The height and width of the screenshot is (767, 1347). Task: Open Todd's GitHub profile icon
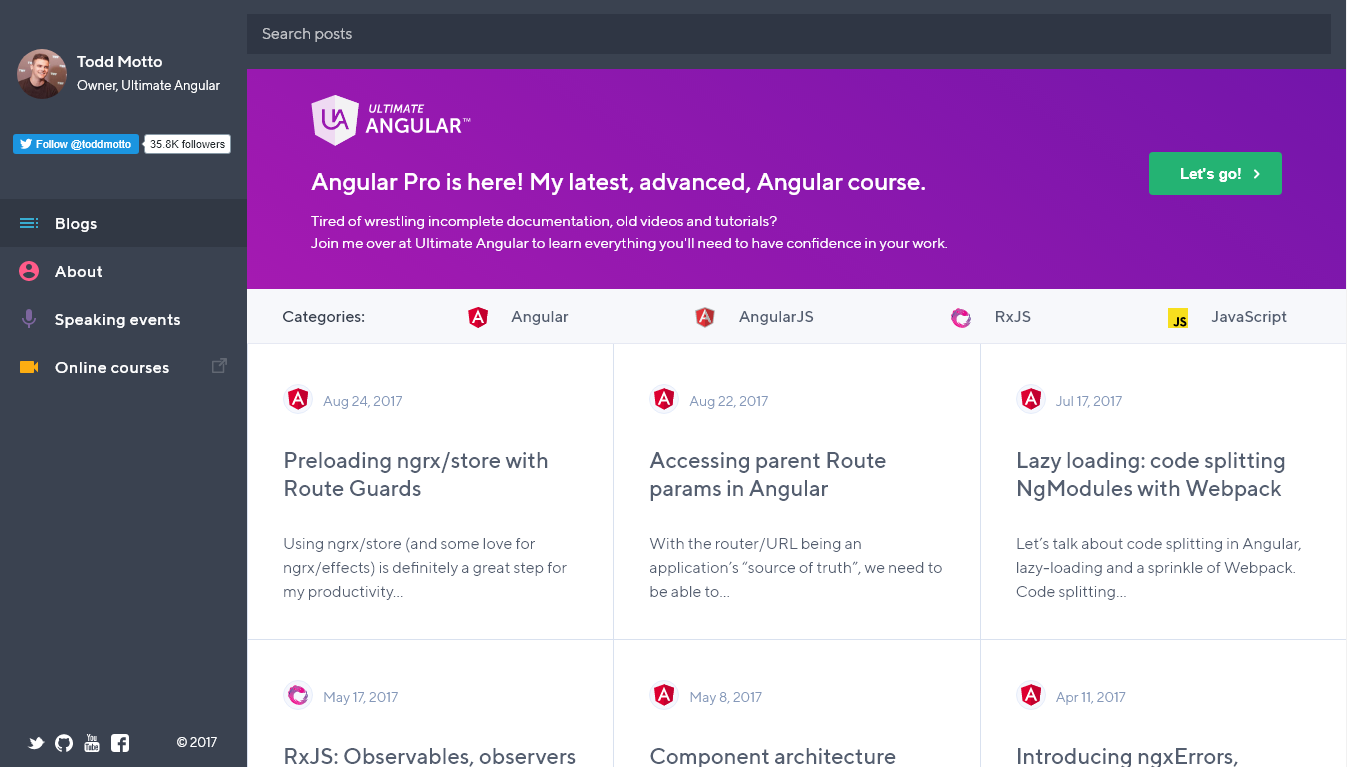[64, 743]
